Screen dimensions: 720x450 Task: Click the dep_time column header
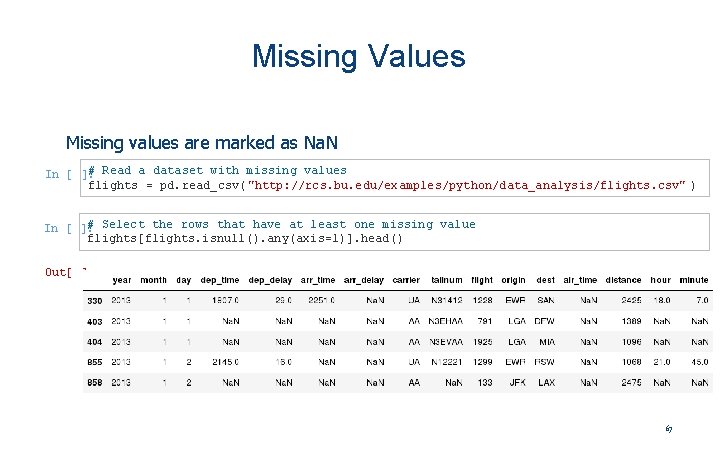(221, 280)
